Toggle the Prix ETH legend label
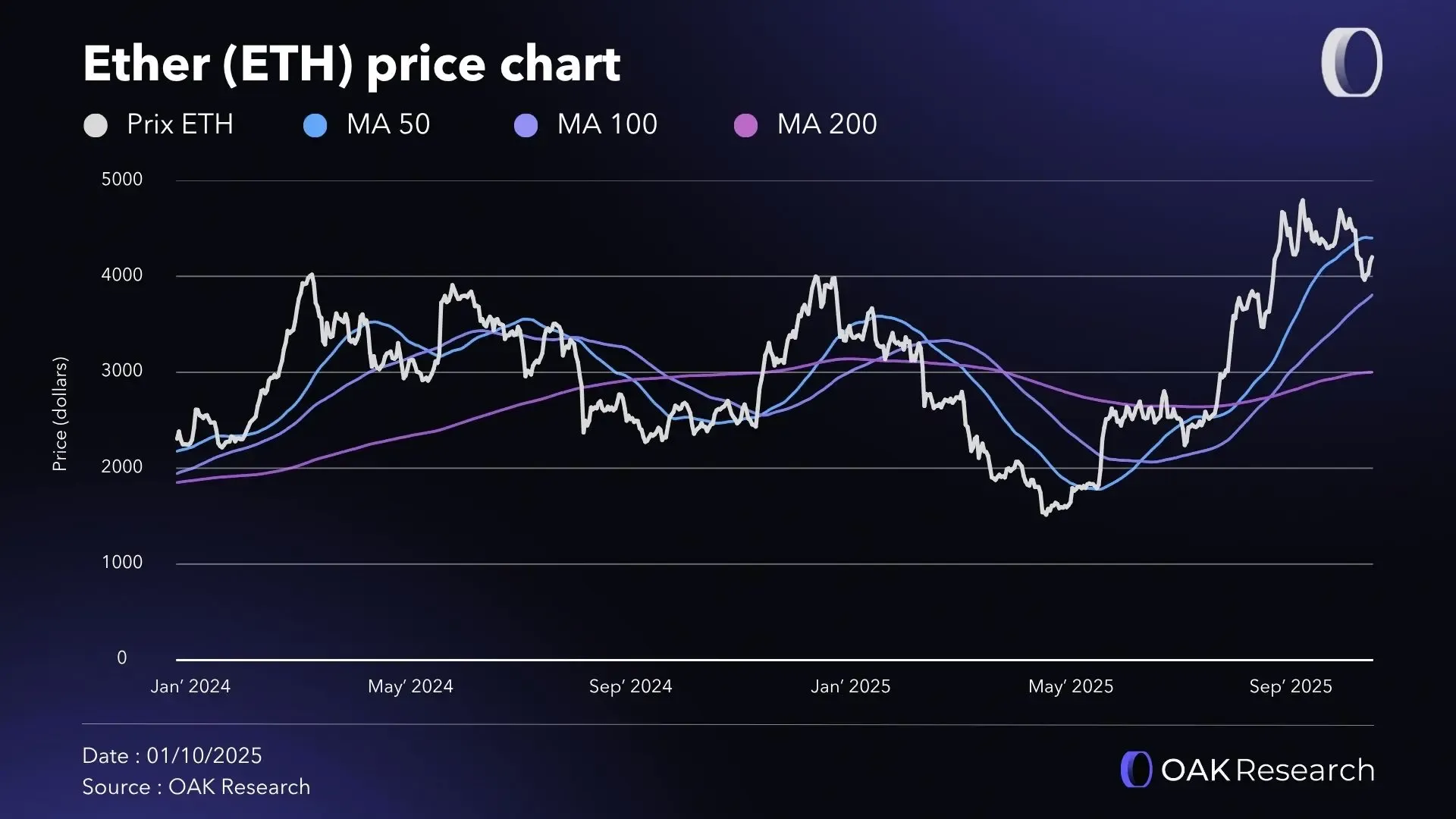The image size is (1456, 819). (180, 124)
